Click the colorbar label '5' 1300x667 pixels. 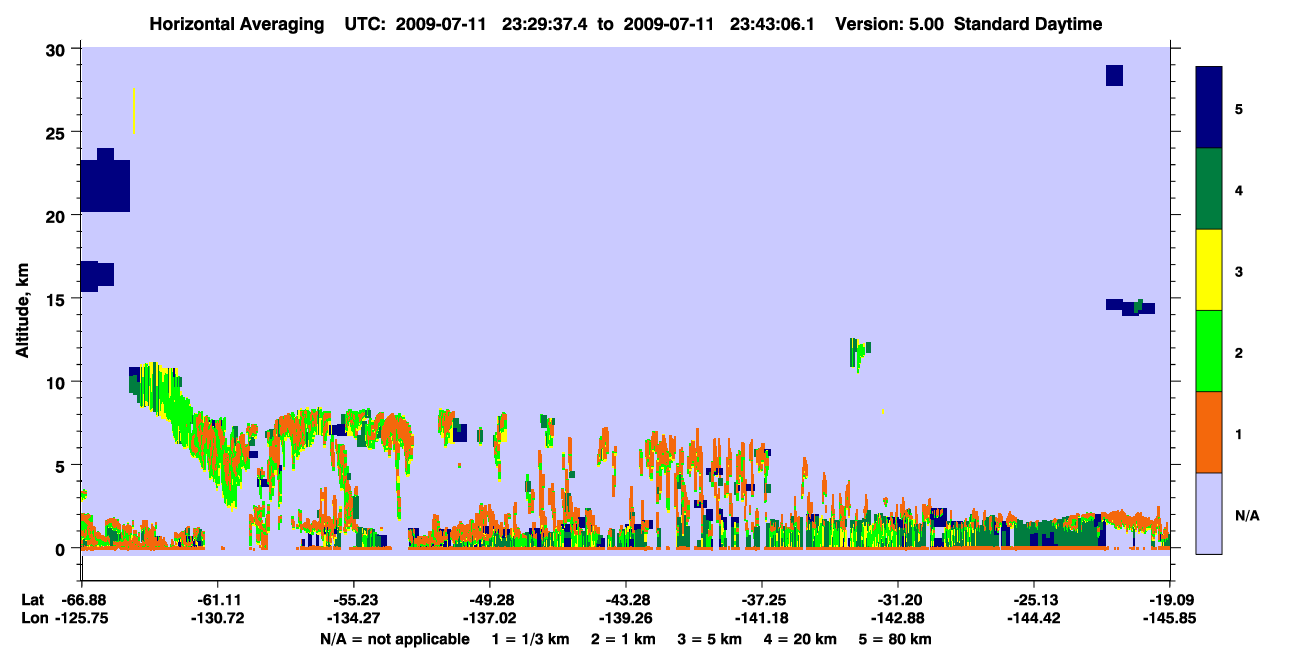coord(1238,108)
